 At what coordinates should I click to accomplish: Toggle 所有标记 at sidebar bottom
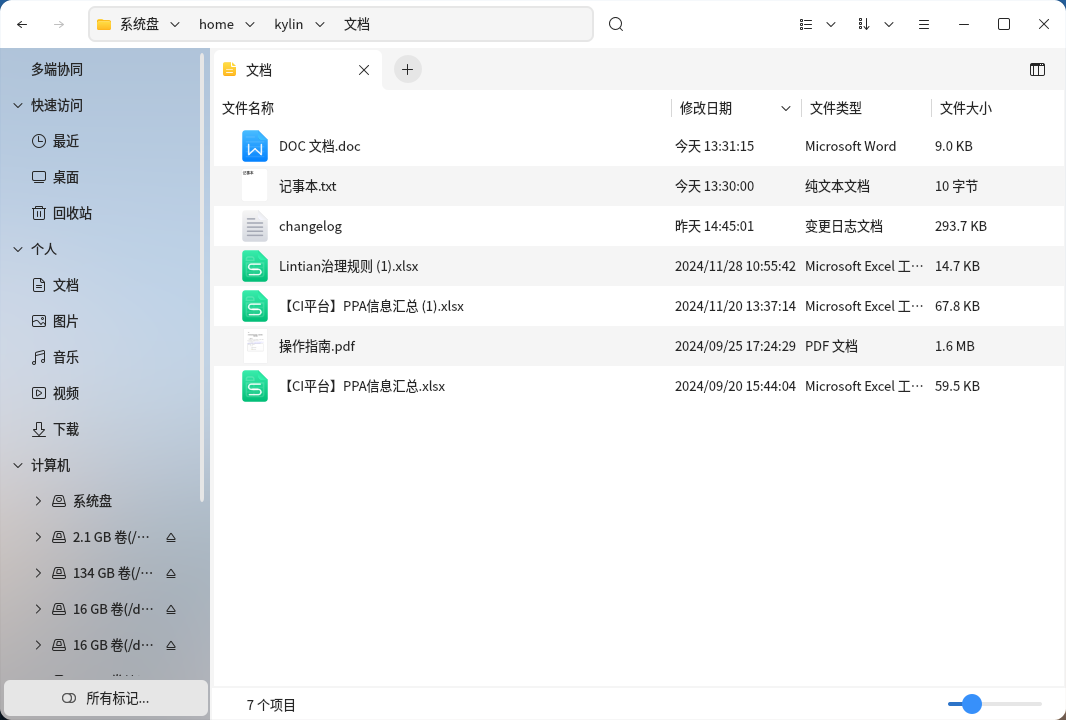(x=105, y=698)
